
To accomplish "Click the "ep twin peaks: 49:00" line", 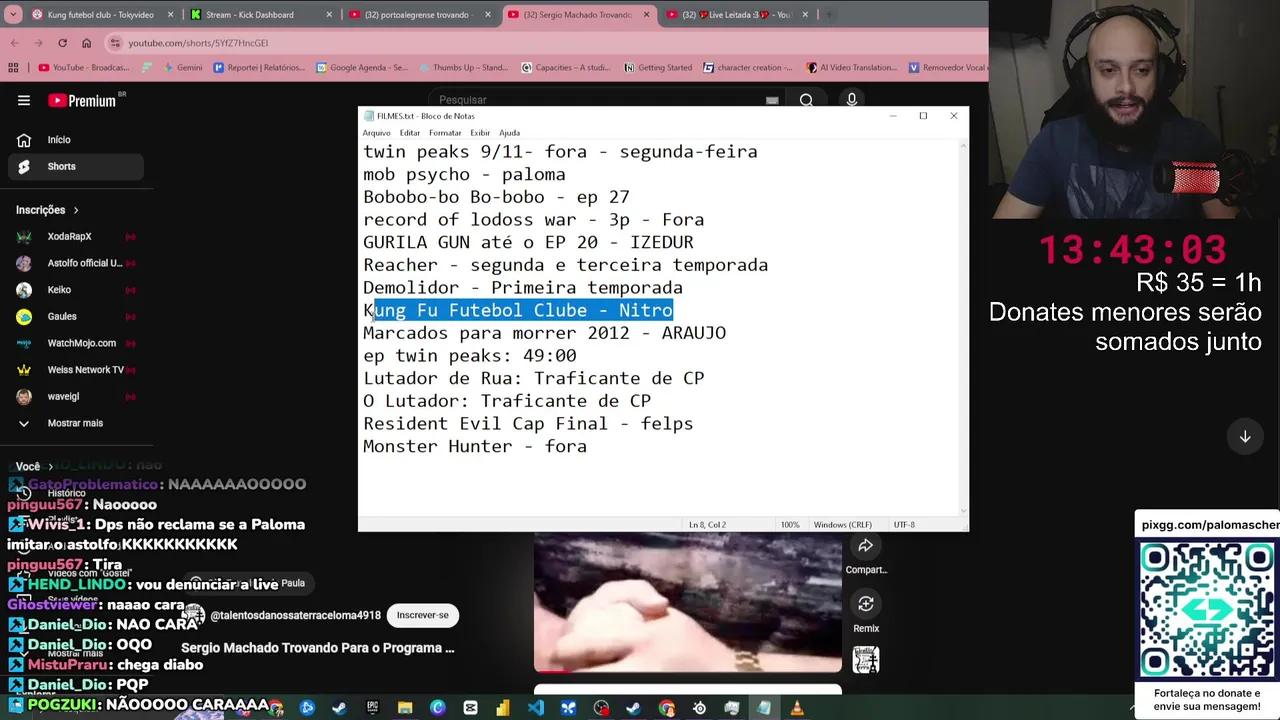I will [x=470, y=356].
